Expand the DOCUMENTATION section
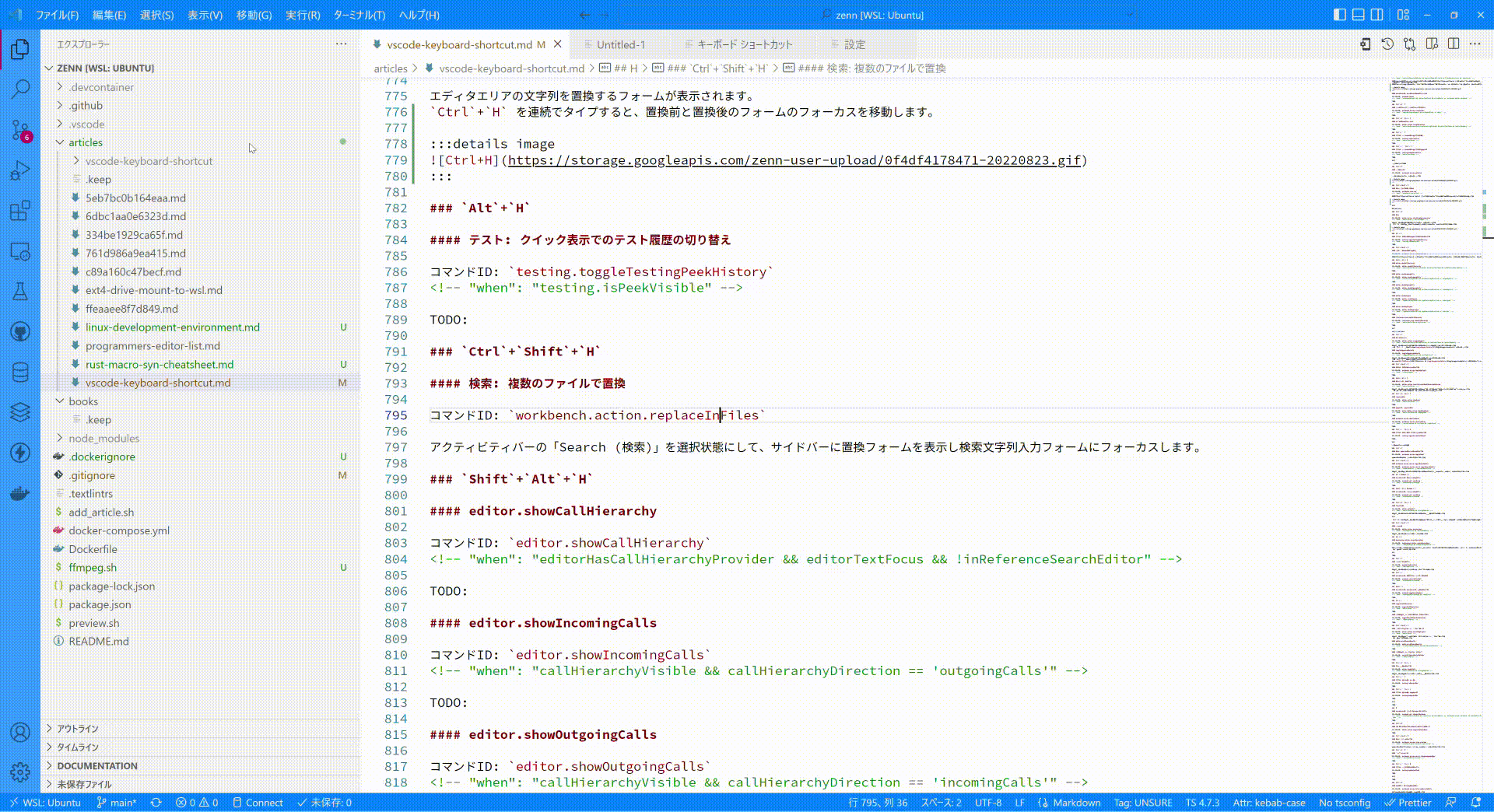The height and width of the screenshot is (812, 1494). 200,766
